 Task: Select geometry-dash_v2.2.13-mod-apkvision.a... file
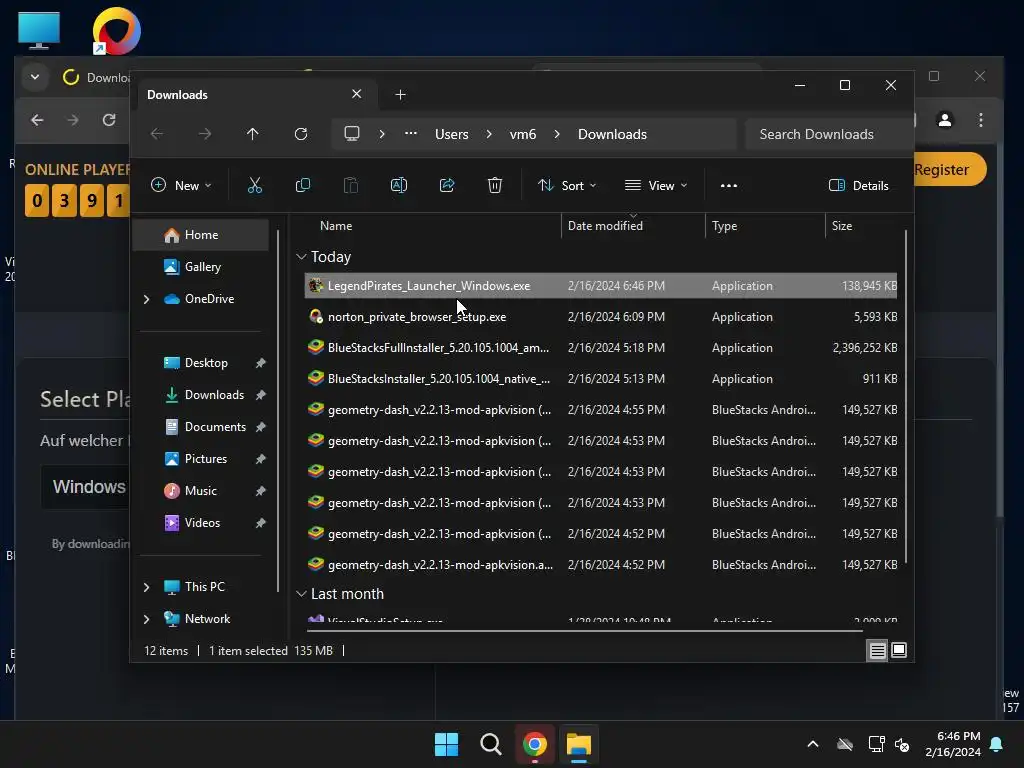600,564
